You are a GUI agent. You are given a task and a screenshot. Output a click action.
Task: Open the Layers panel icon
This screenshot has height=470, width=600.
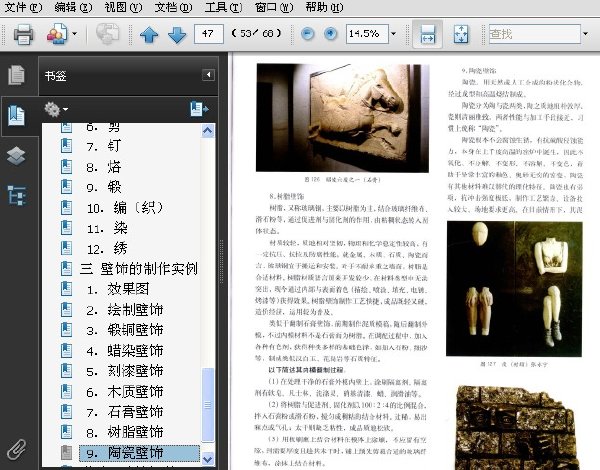pos(16,156)
